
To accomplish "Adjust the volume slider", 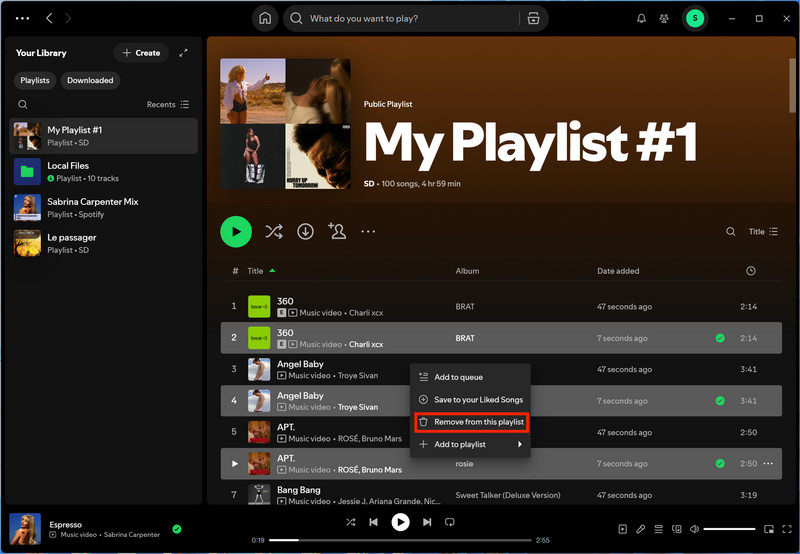I will [729, 529].
